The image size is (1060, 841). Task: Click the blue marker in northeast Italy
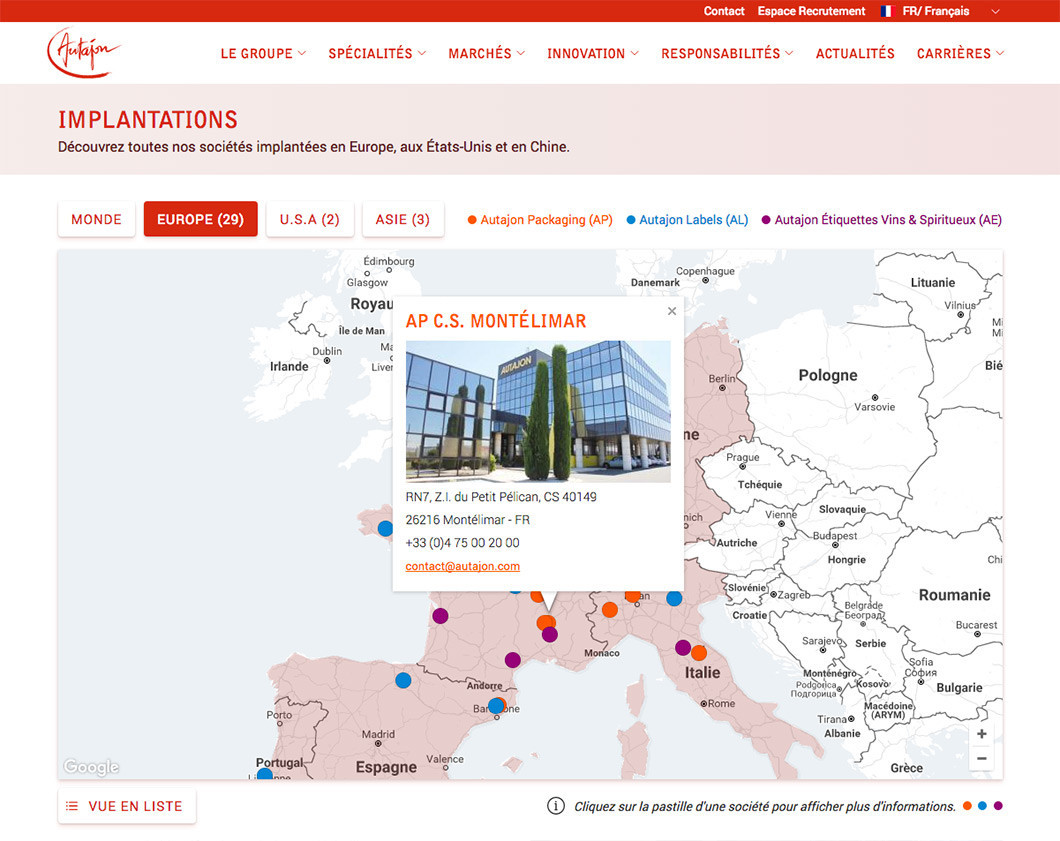pos(674,598)
